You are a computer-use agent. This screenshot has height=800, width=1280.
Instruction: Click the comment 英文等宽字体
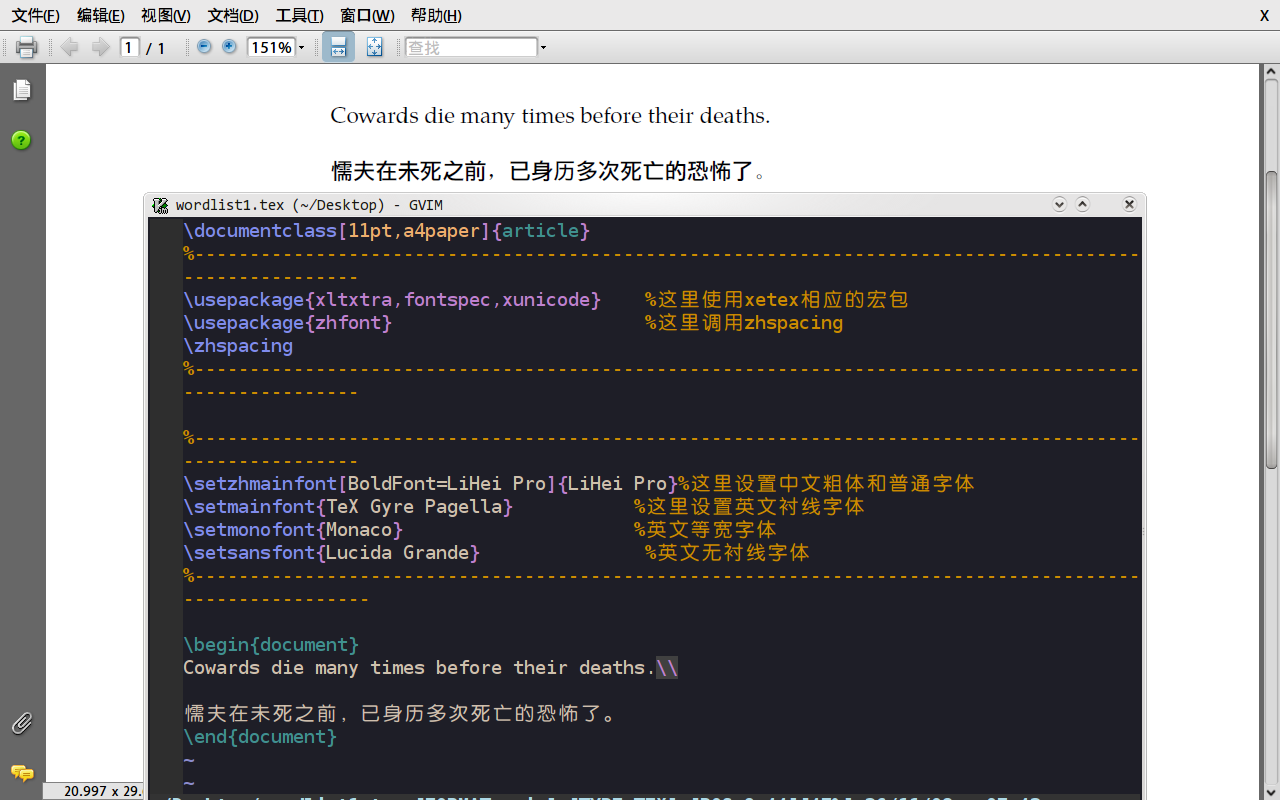click(x=705, y=530)
